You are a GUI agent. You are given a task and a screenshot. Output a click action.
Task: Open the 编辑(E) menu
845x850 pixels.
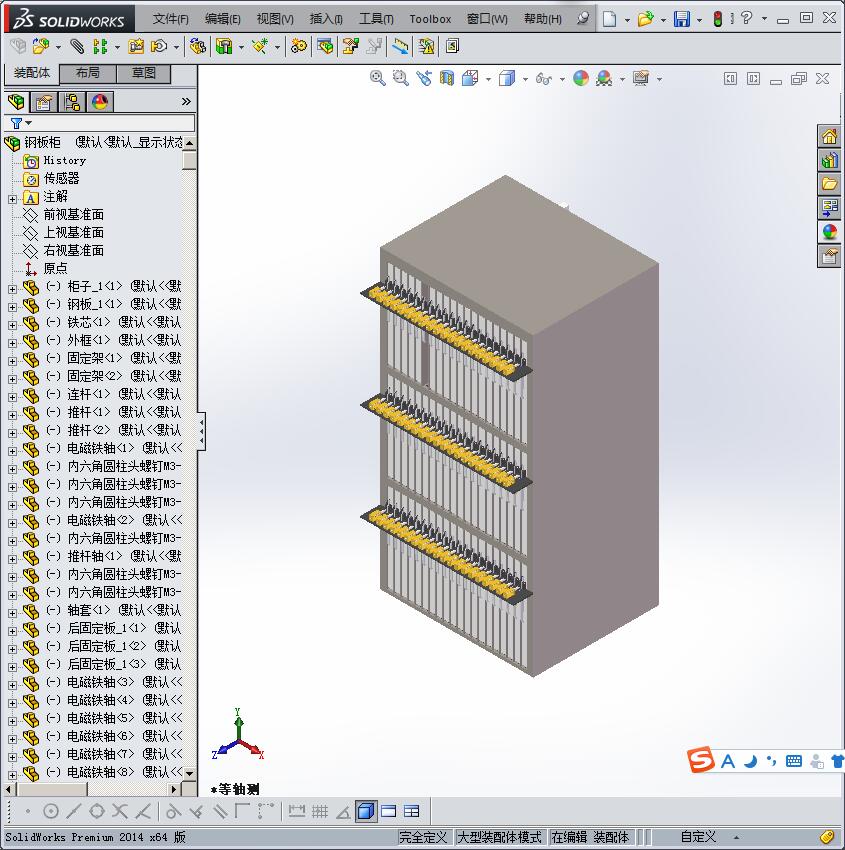click(222, 19)
